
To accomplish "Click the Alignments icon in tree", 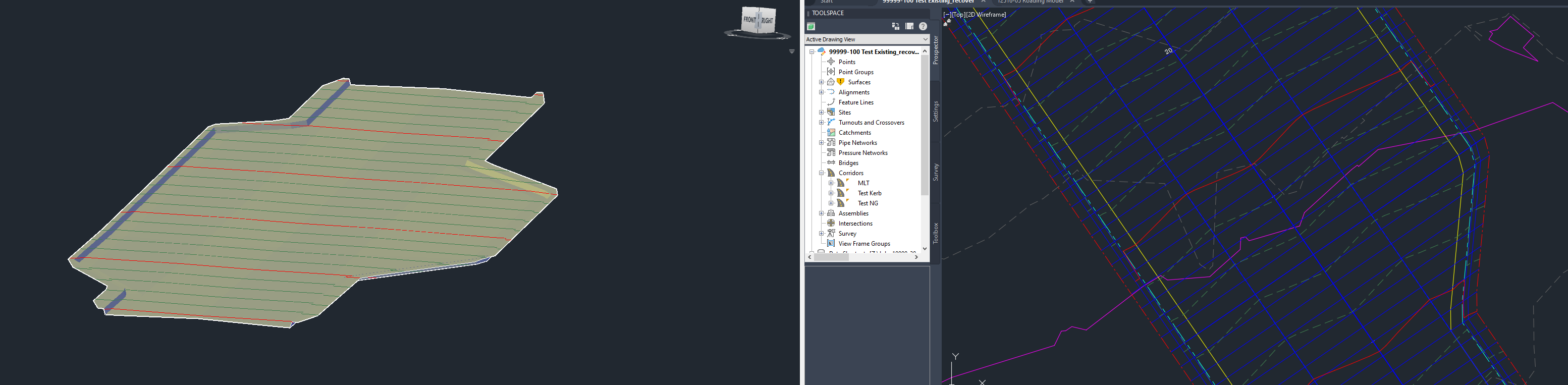I will [831, 92].
